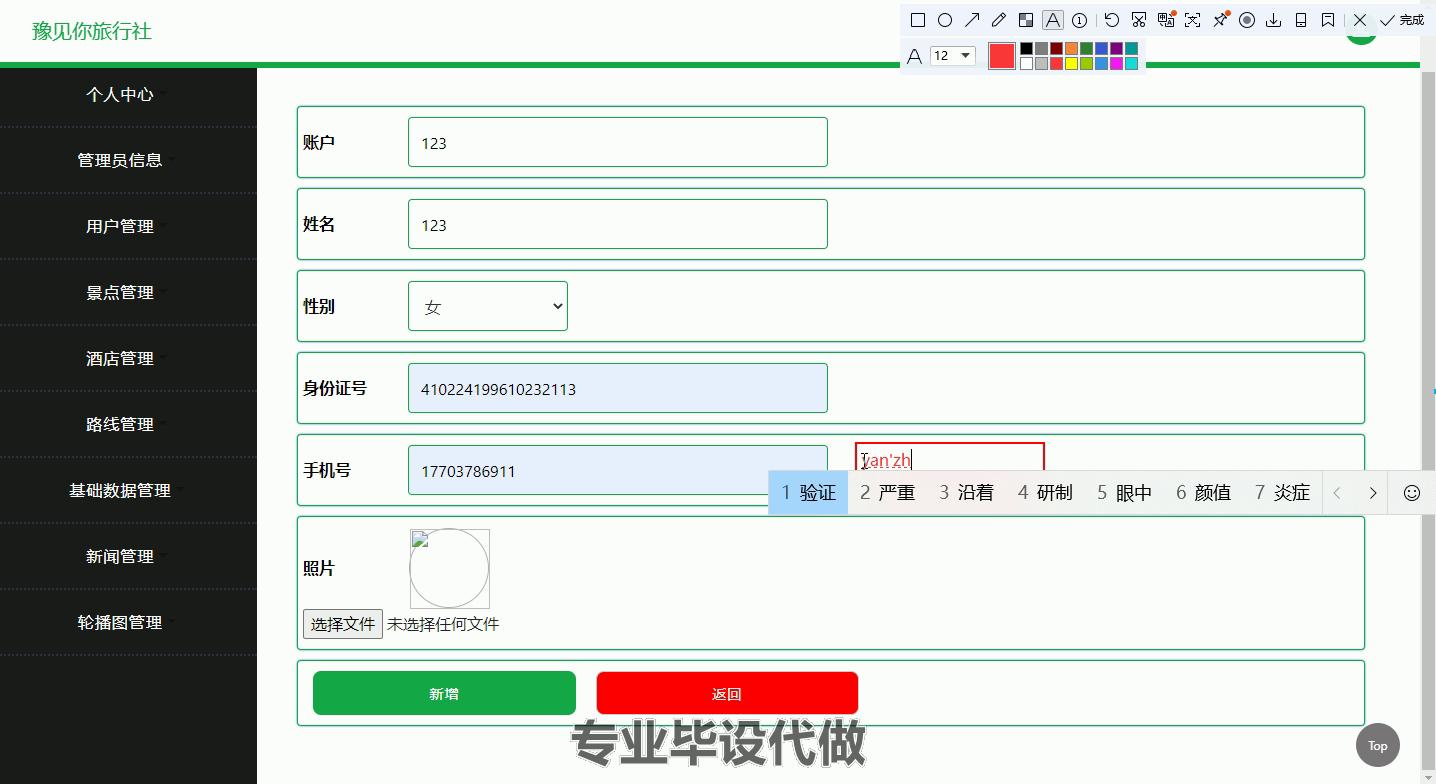Click 选择文件 to upload photo
The width and height of the screenshot is (1436, 784).
click(x=343, y=624)
